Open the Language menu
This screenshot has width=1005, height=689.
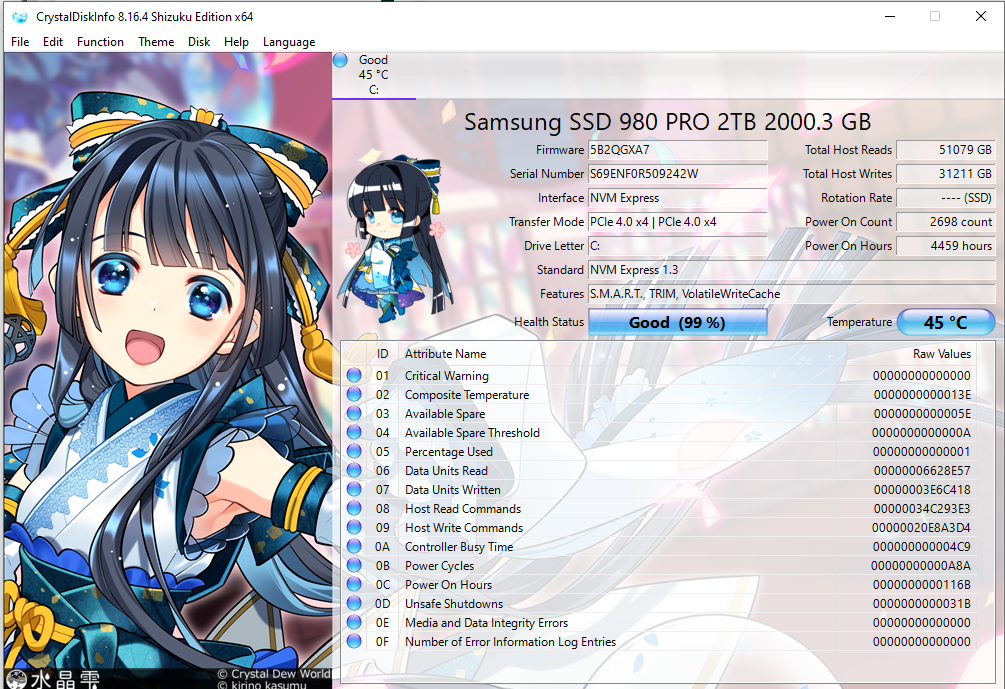pos(288,42)
